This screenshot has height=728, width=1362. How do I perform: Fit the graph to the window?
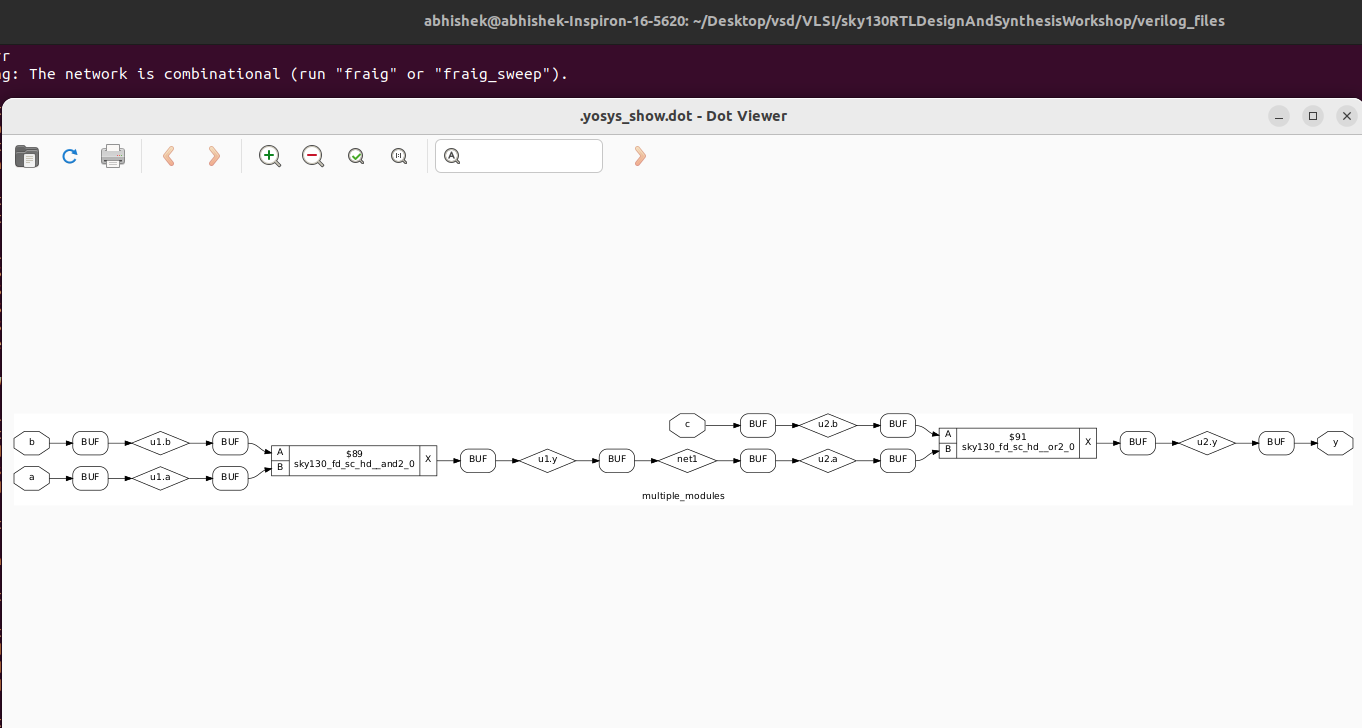pos(355,156)
